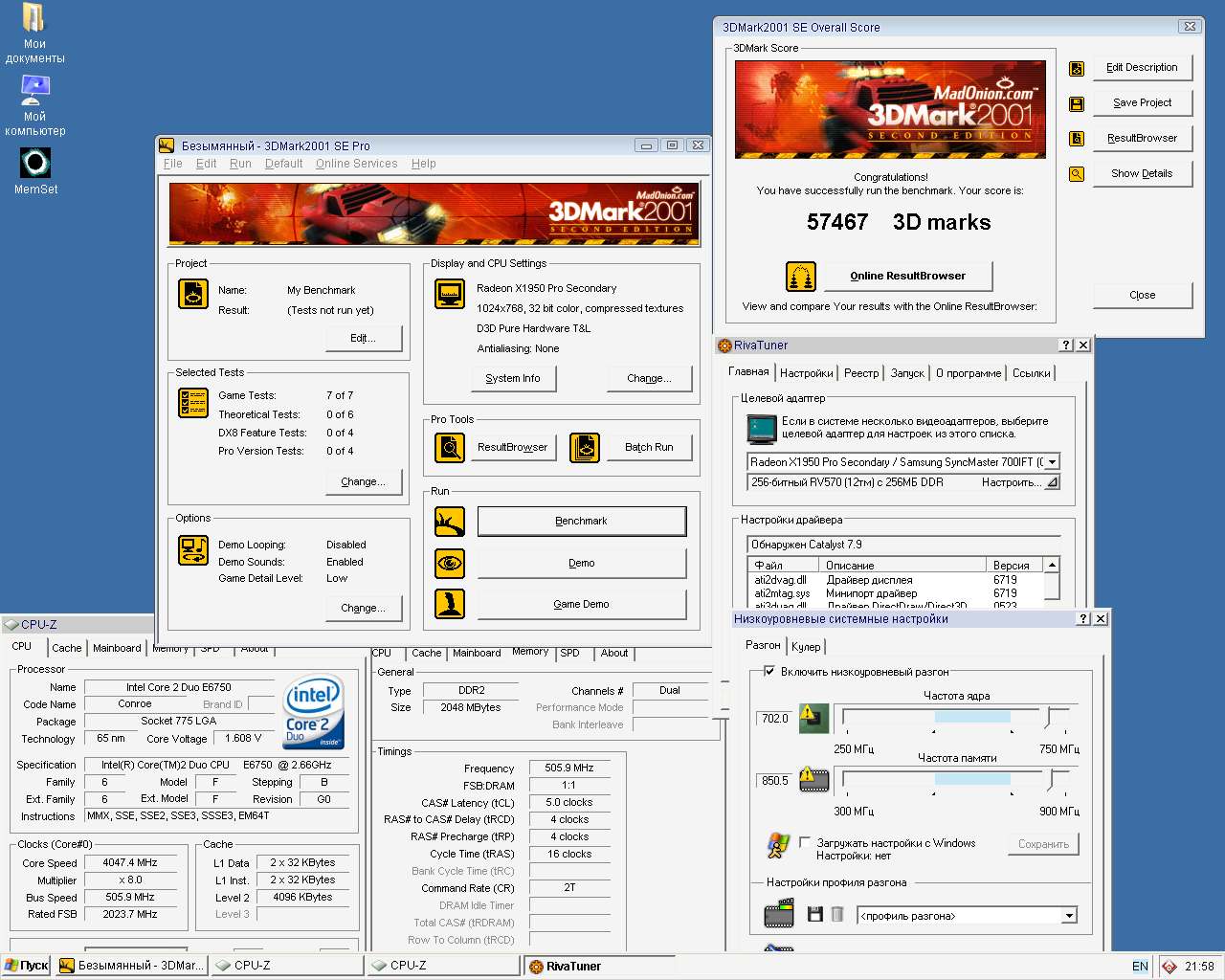Image resolution: width=1225 pixels, height=980 pixels.
Task: Click the Display and CPU Settings monitor icon
Action: click(450, 294)
